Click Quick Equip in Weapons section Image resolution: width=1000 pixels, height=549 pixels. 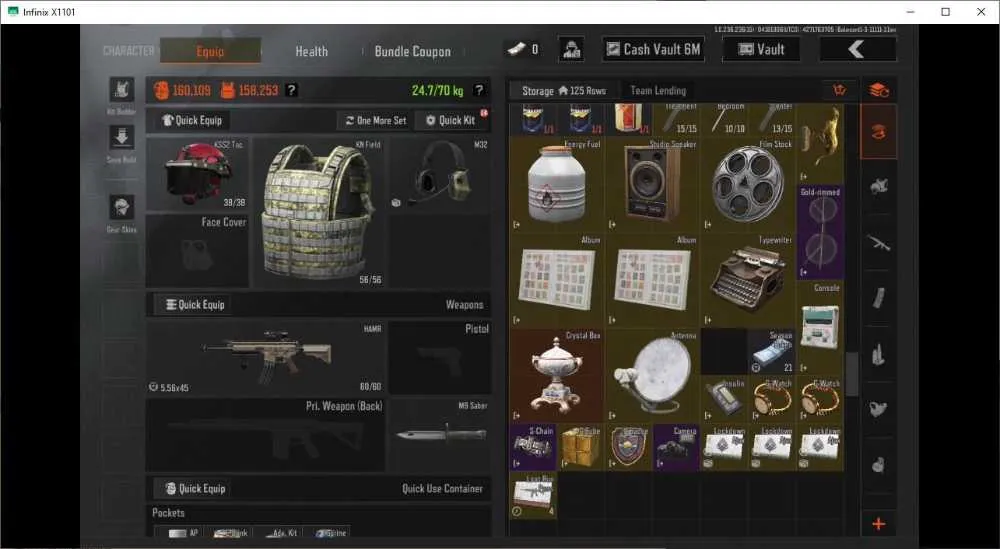(195, 304)
